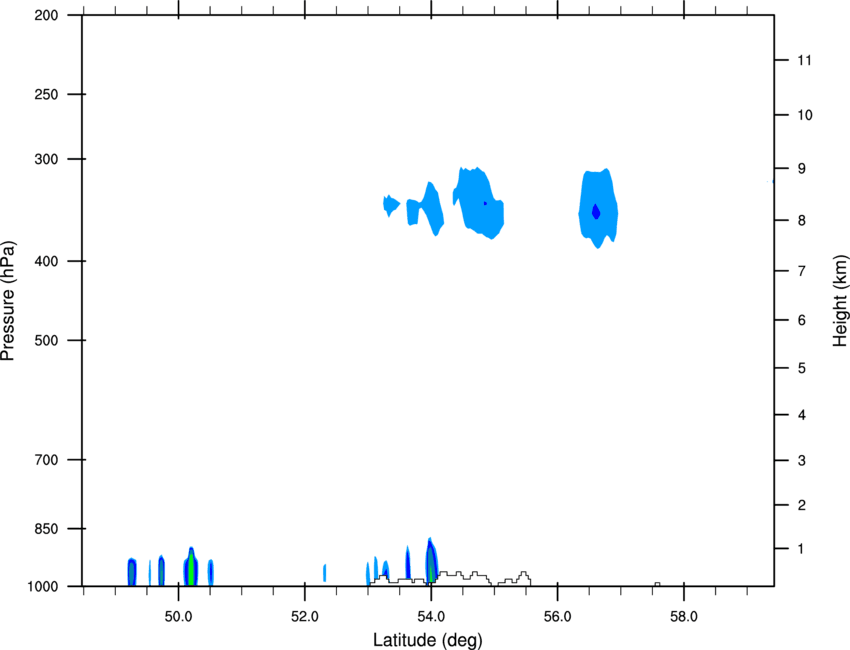The image size is (850, 650).
Task: Pick the 9 km height label
Action: (x=801, y=169)
